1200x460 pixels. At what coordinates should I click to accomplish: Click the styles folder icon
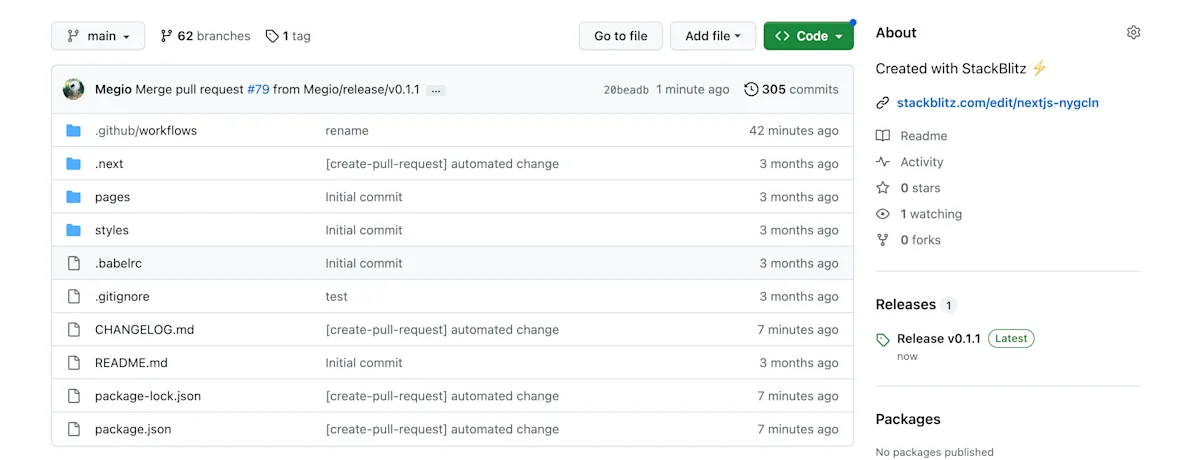(x=73, y=230)
